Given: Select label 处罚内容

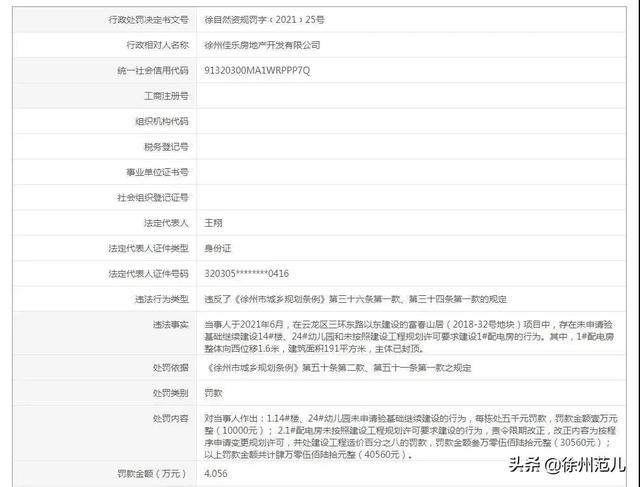Looking at the screenshot, I should coord(171,418).
